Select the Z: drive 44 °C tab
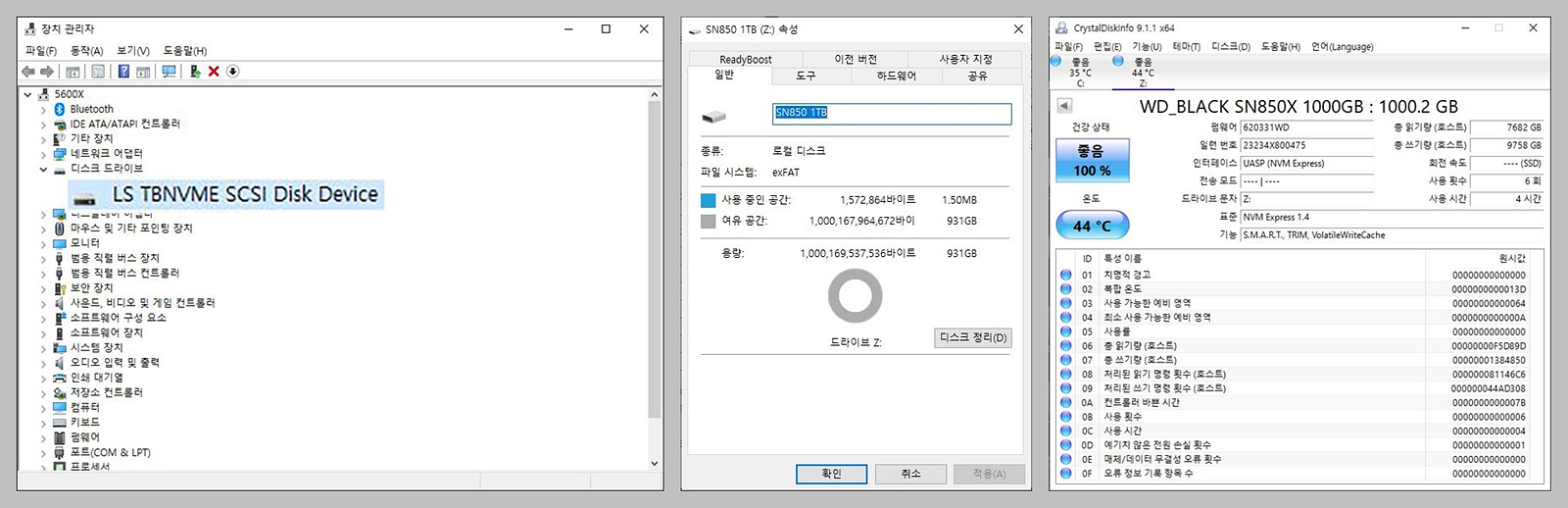This screenshot has height=508, width=1568. 1142,72
